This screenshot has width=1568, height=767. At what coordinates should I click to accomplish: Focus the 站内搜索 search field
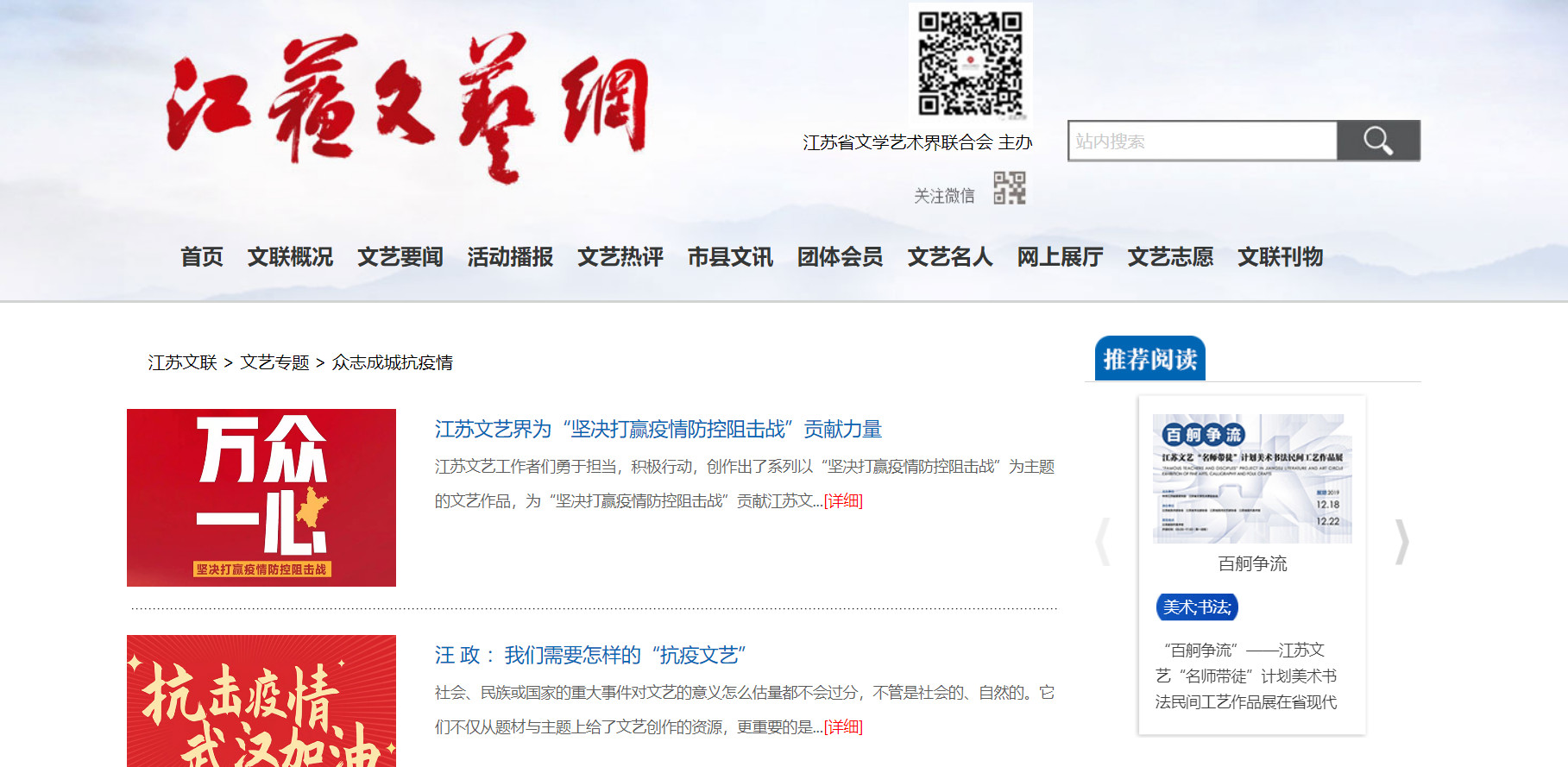click(x=1202, y=141)
